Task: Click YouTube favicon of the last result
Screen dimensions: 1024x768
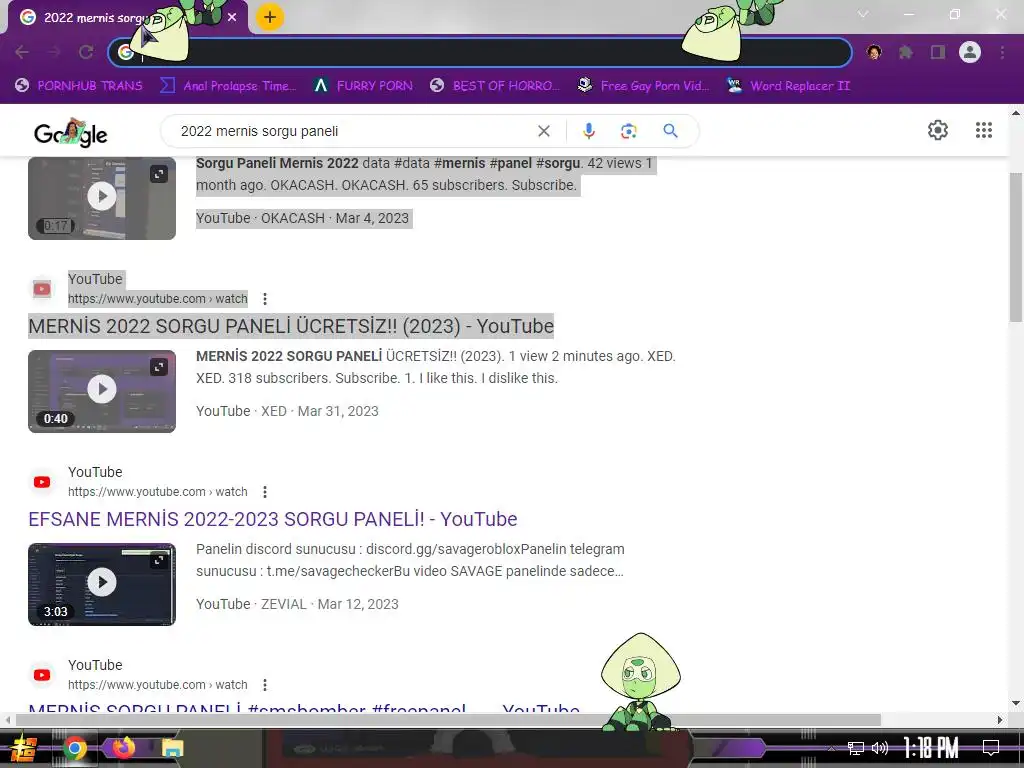Action: (x=42, y=675)
